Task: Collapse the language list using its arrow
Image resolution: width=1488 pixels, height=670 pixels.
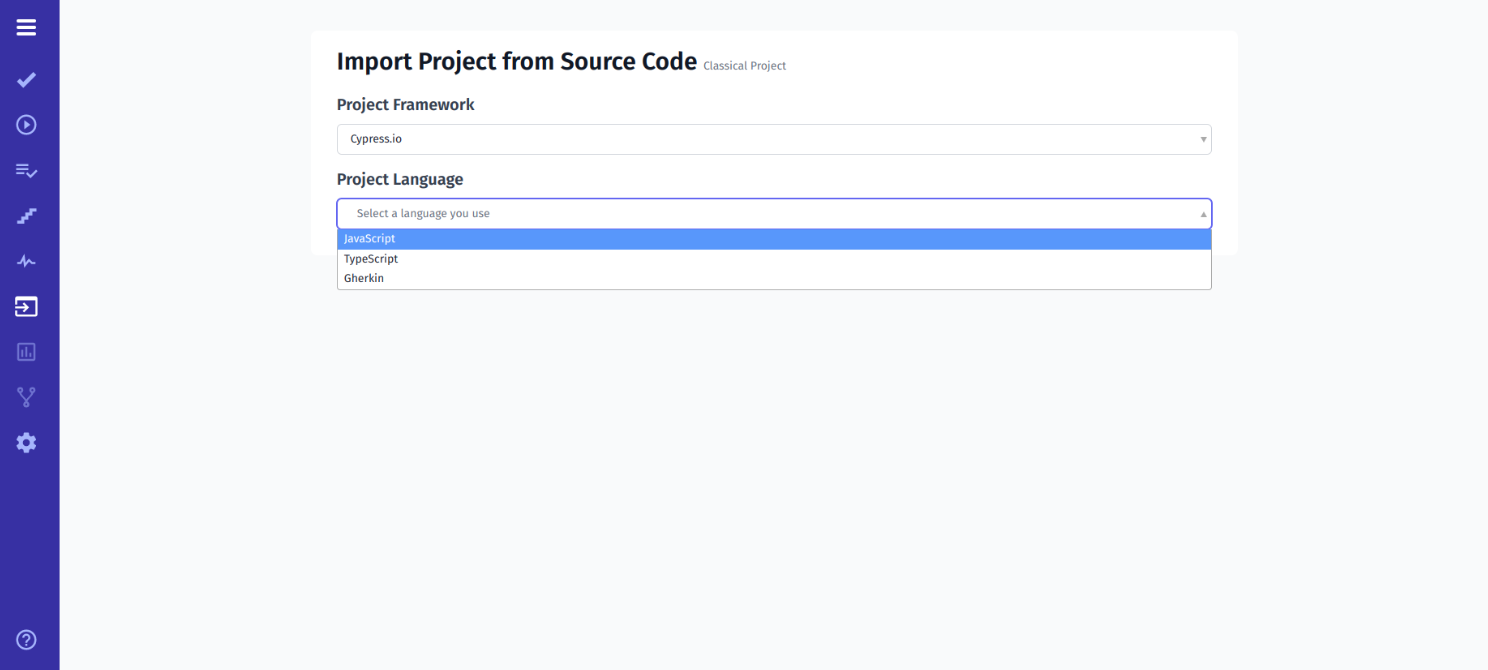Action: [x=1203, y=214]
